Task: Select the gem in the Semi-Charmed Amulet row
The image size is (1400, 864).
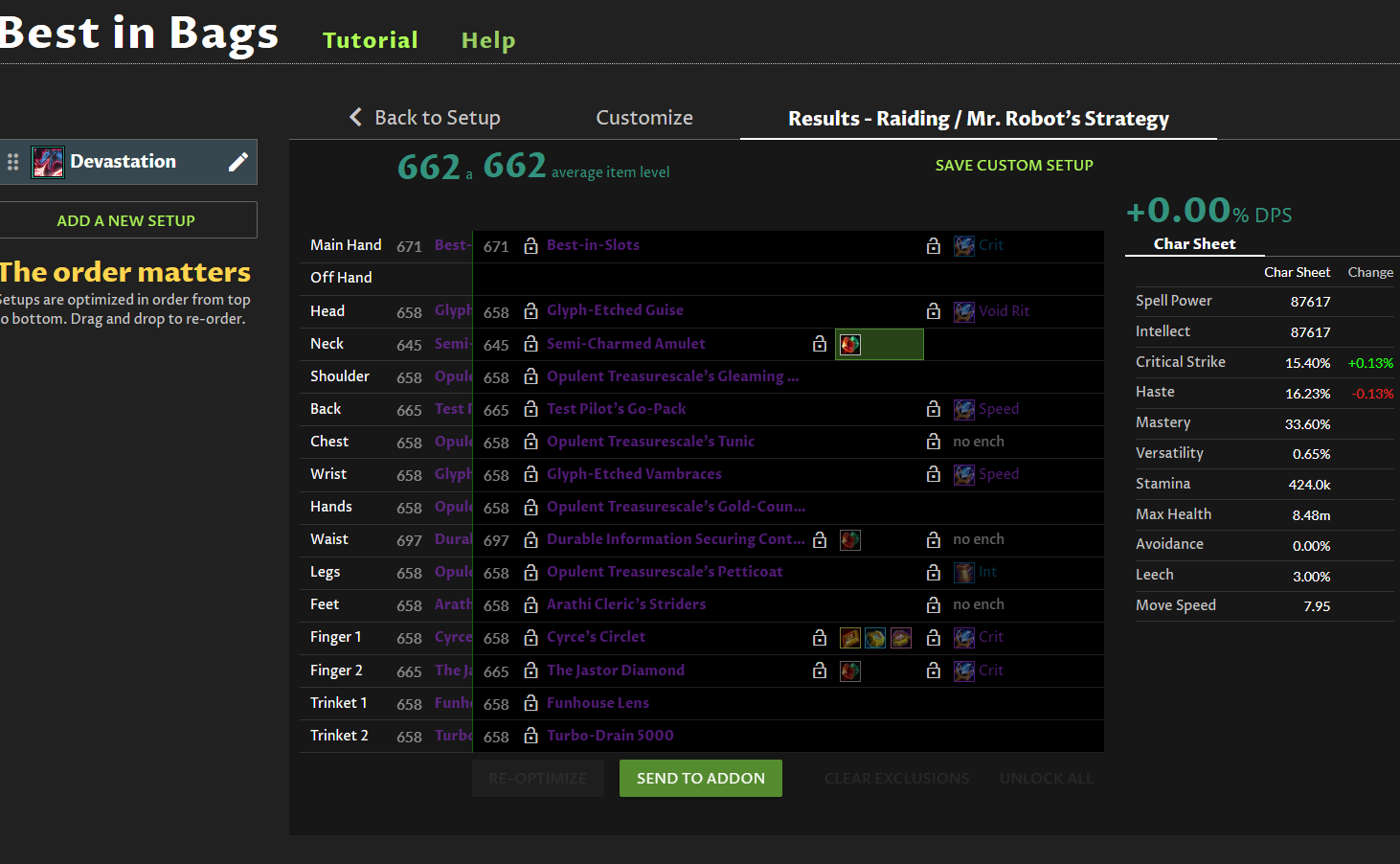Action: pyautogui.click(x=849, y=344)
